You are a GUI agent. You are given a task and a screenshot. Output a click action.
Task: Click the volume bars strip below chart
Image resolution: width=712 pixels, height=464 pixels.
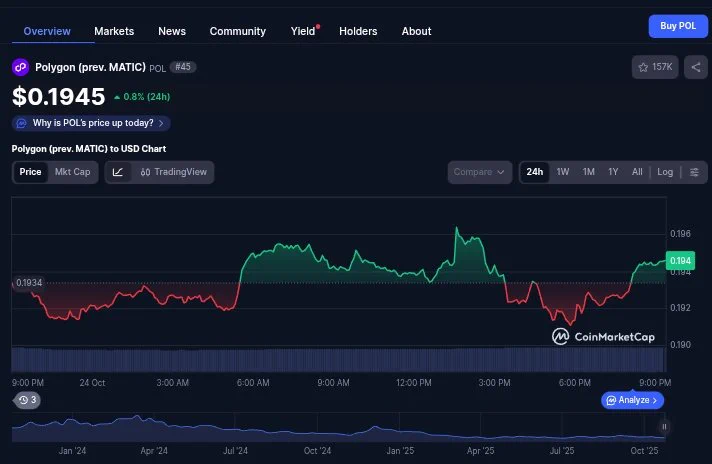point(338,360)
